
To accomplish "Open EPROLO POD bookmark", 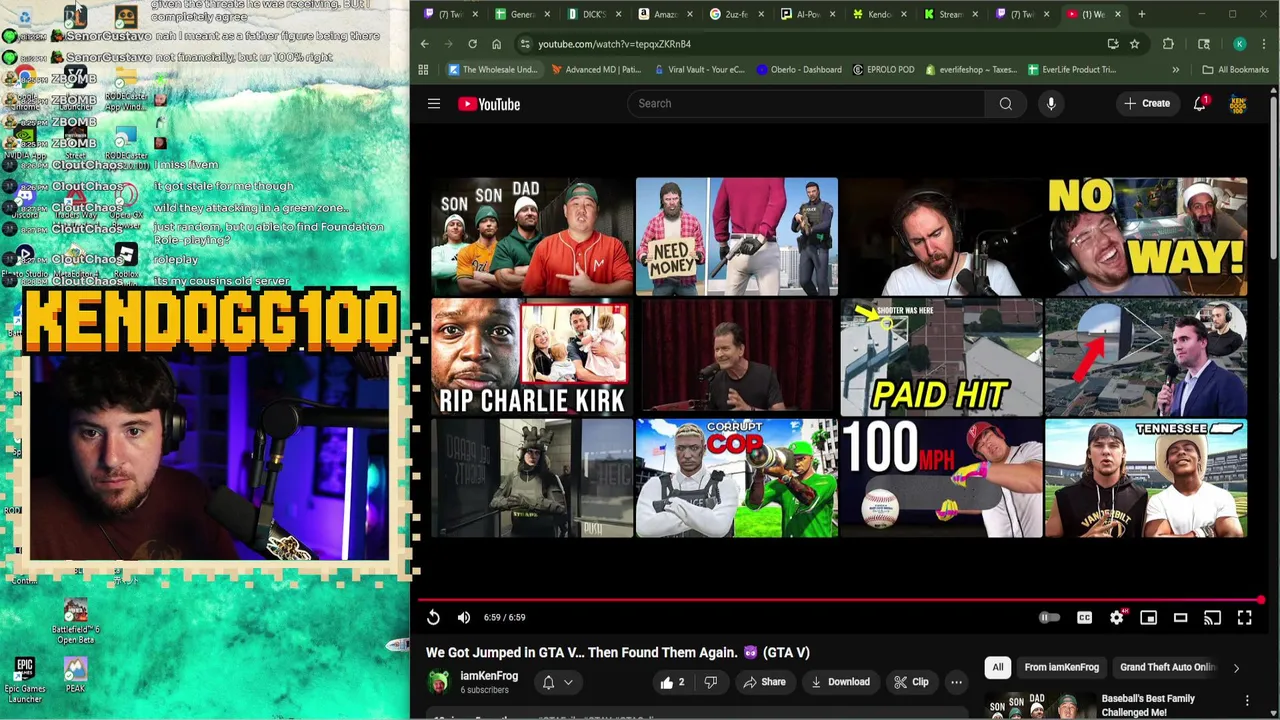I will (883, 70).
